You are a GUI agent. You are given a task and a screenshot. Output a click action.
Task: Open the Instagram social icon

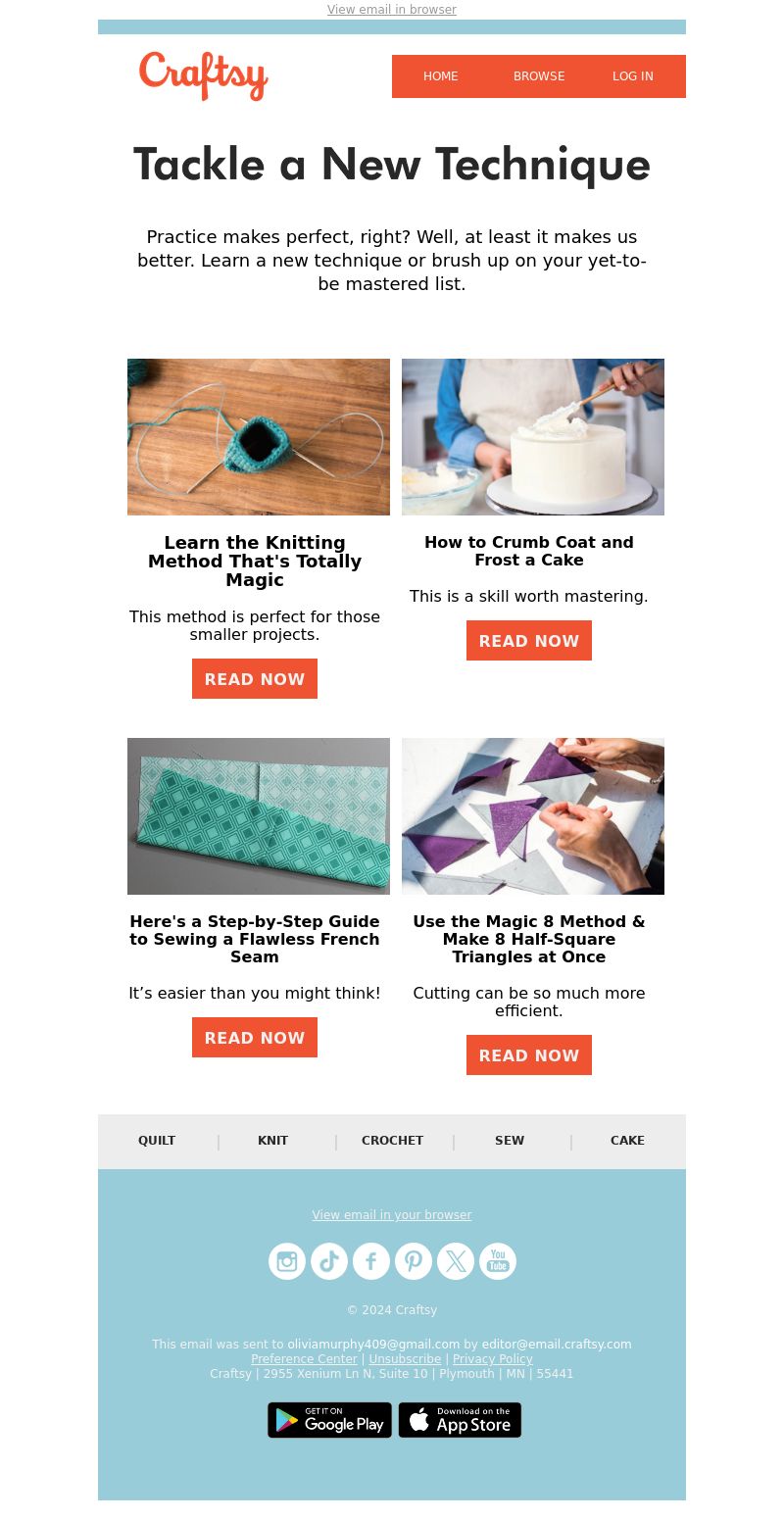(287, 1261)
